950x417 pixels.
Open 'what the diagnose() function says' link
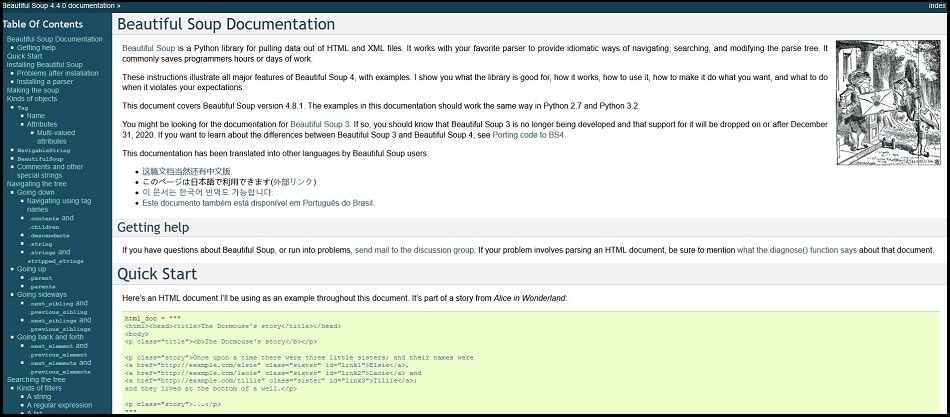pyautogui.click(x=797, y=250)
